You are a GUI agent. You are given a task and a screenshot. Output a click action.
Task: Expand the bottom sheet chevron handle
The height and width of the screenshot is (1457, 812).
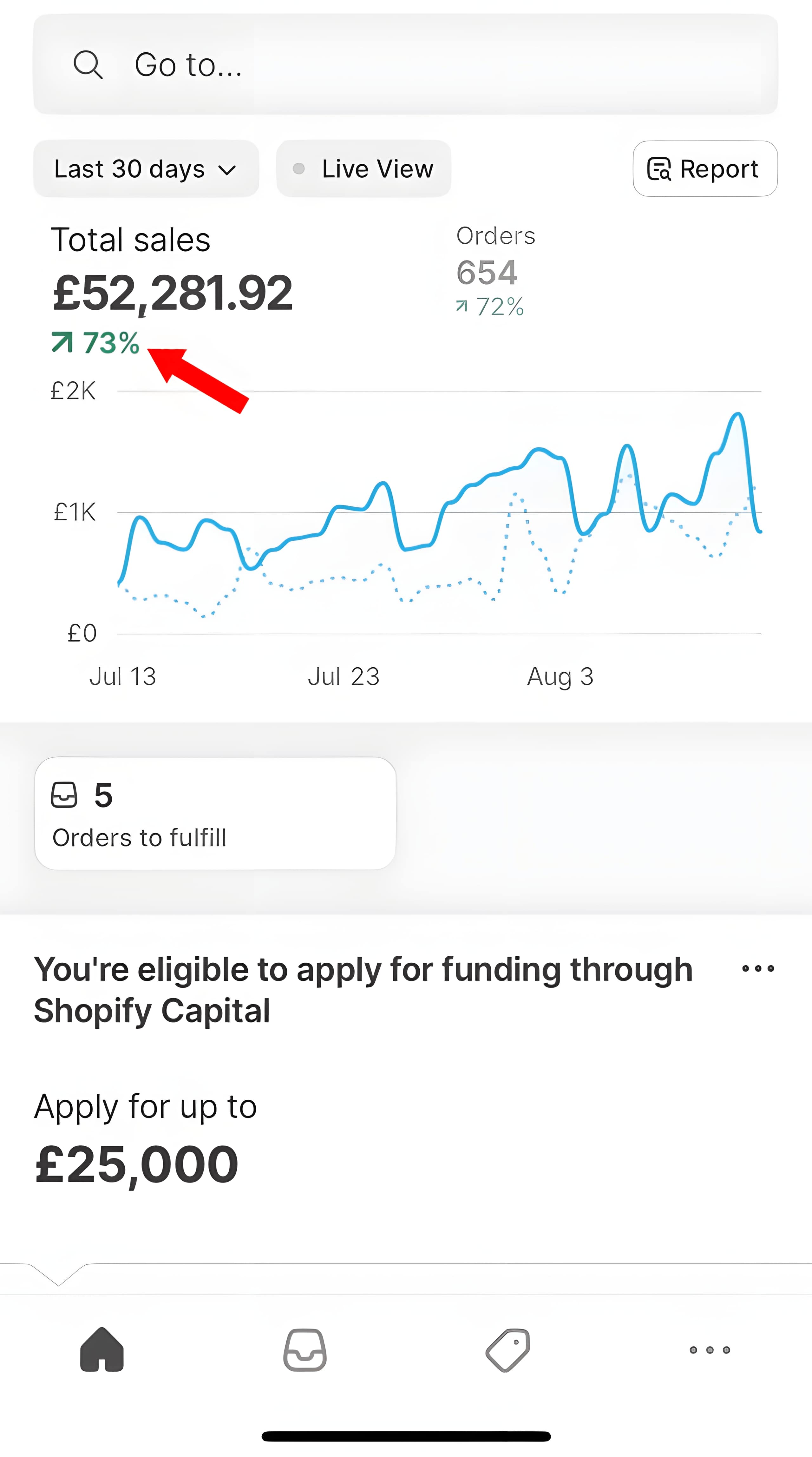pyautogui.click(x=58, y=1275)
